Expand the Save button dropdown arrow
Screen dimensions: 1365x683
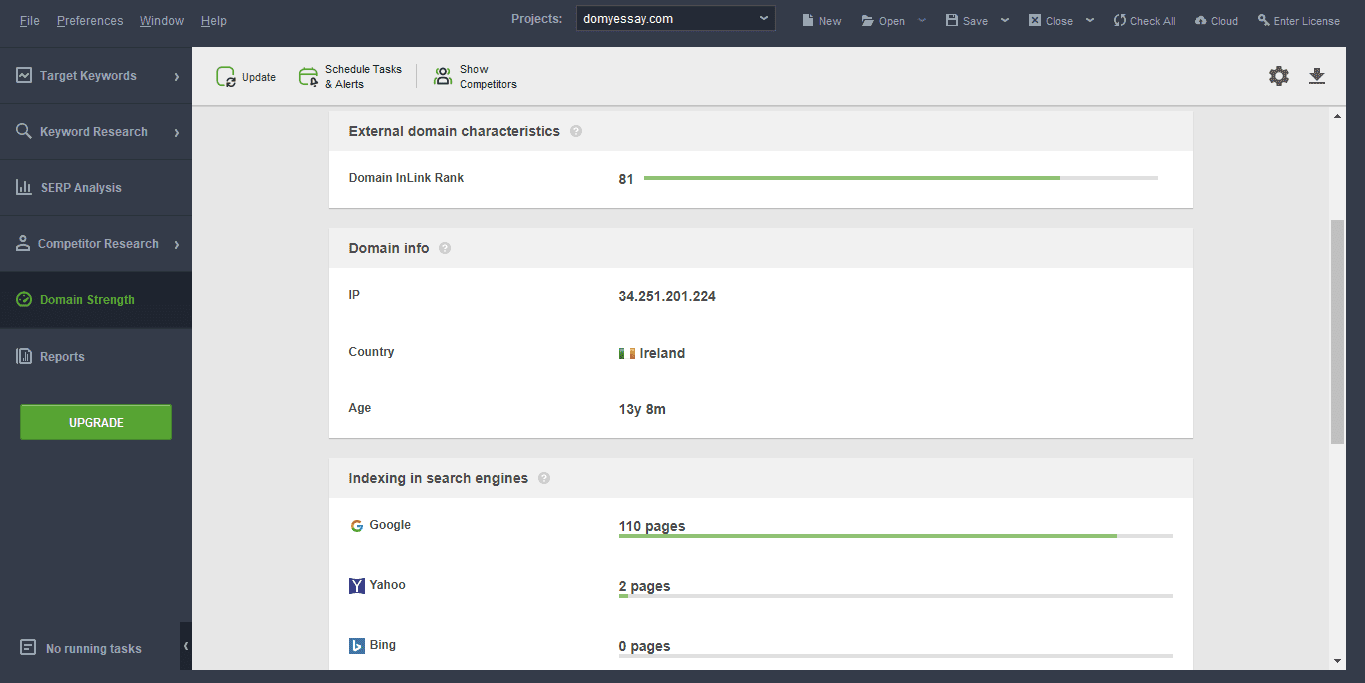pos(1004,20)
